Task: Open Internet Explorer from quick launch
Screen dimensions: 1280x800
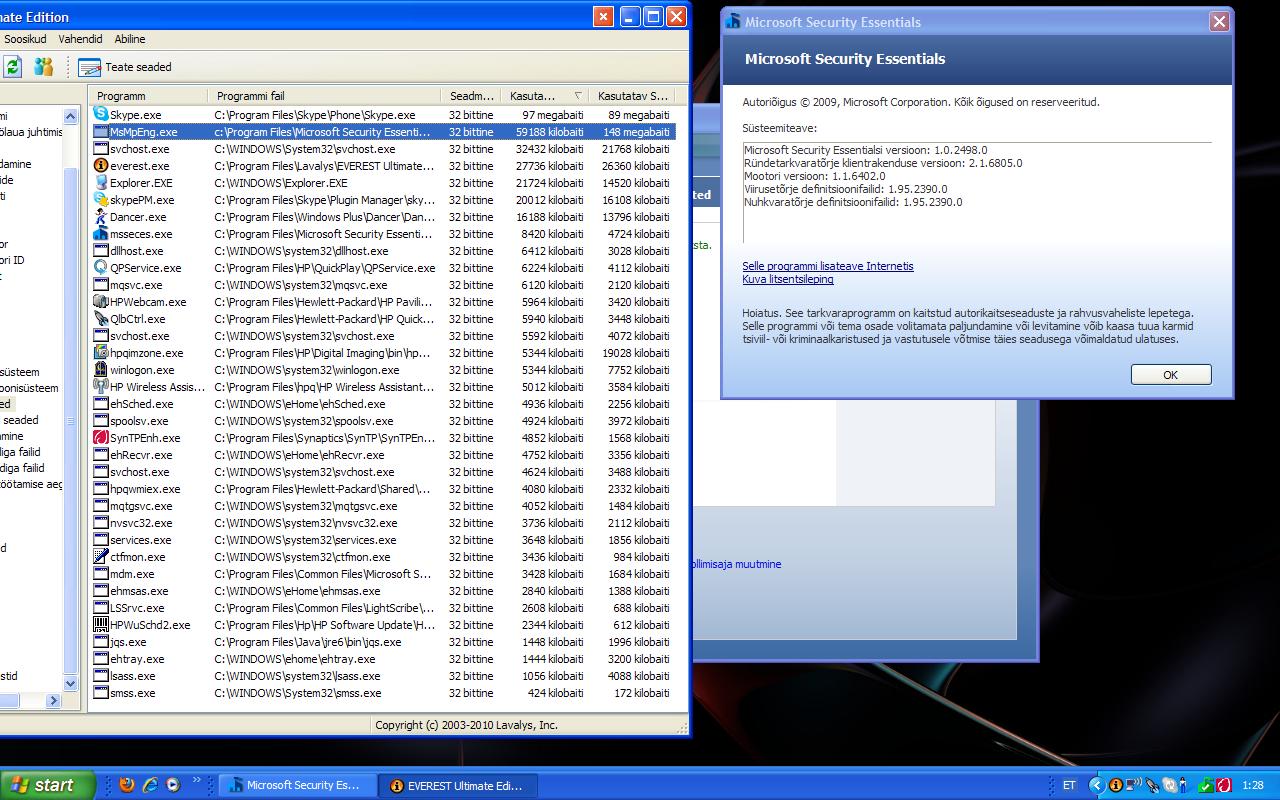Action: [x=150, y=785]
